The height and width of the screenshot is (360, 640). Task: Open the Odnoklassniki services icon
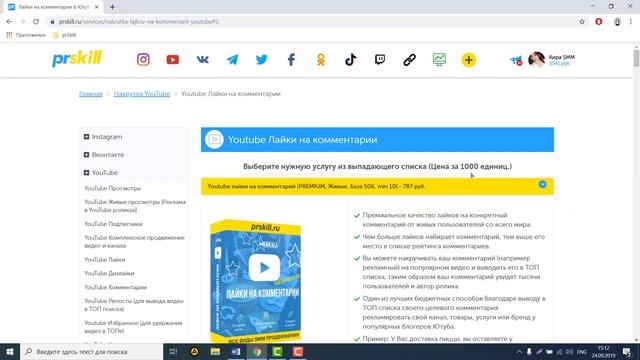click(321, 60)
